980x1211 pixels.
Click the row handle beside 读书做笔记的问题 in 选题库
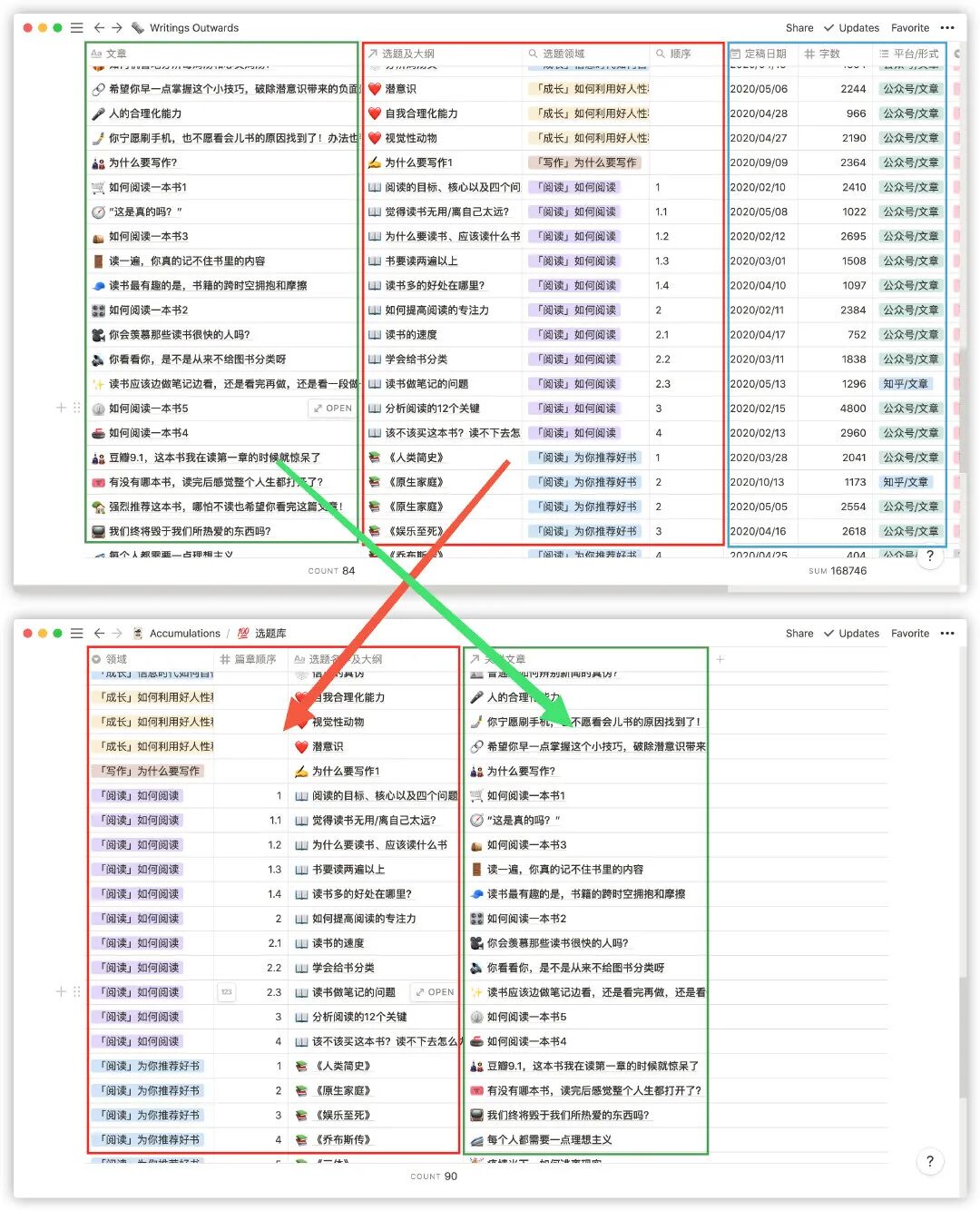(76, 992)
